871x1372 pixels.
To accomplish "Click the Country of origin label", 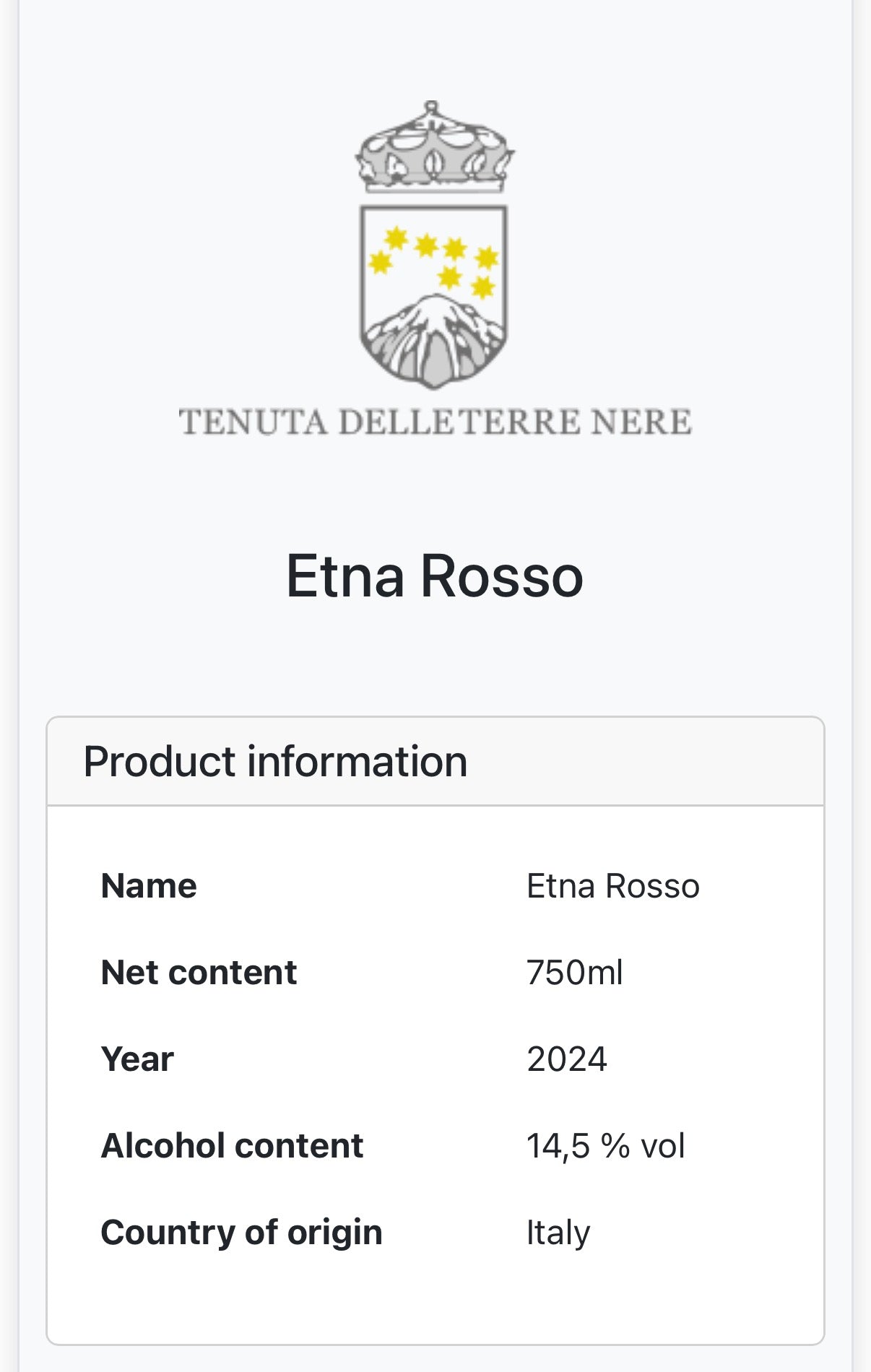I will pyautogui.click(x=241, y=1233).
